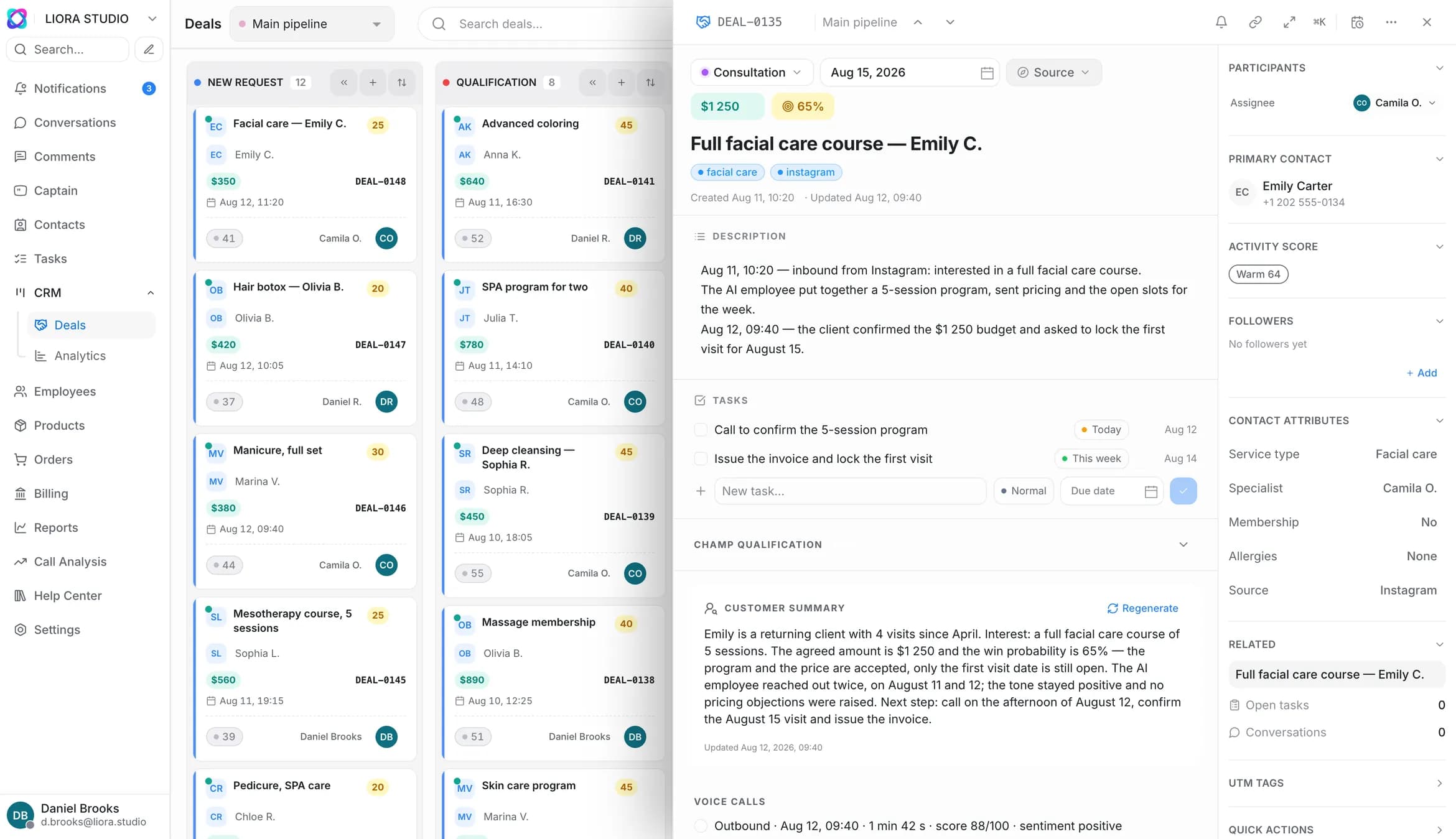The image size is (1456, 839).
Task: Open the more options ellipsis menu
Action: 1391,22
